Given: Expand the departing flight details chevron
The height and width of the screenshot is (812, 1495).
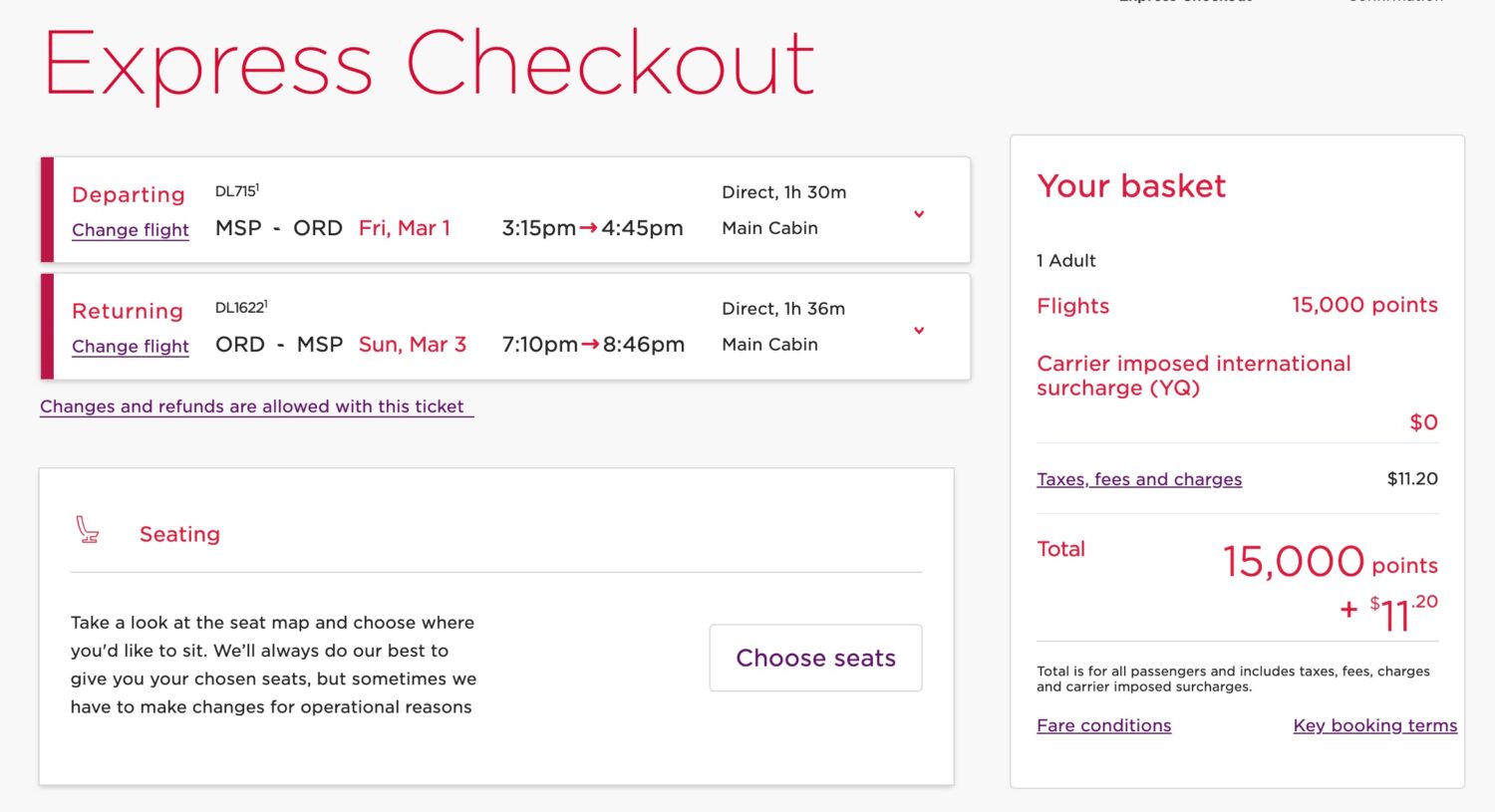Looking at the screenshot, I should click(x=918, y=214).
